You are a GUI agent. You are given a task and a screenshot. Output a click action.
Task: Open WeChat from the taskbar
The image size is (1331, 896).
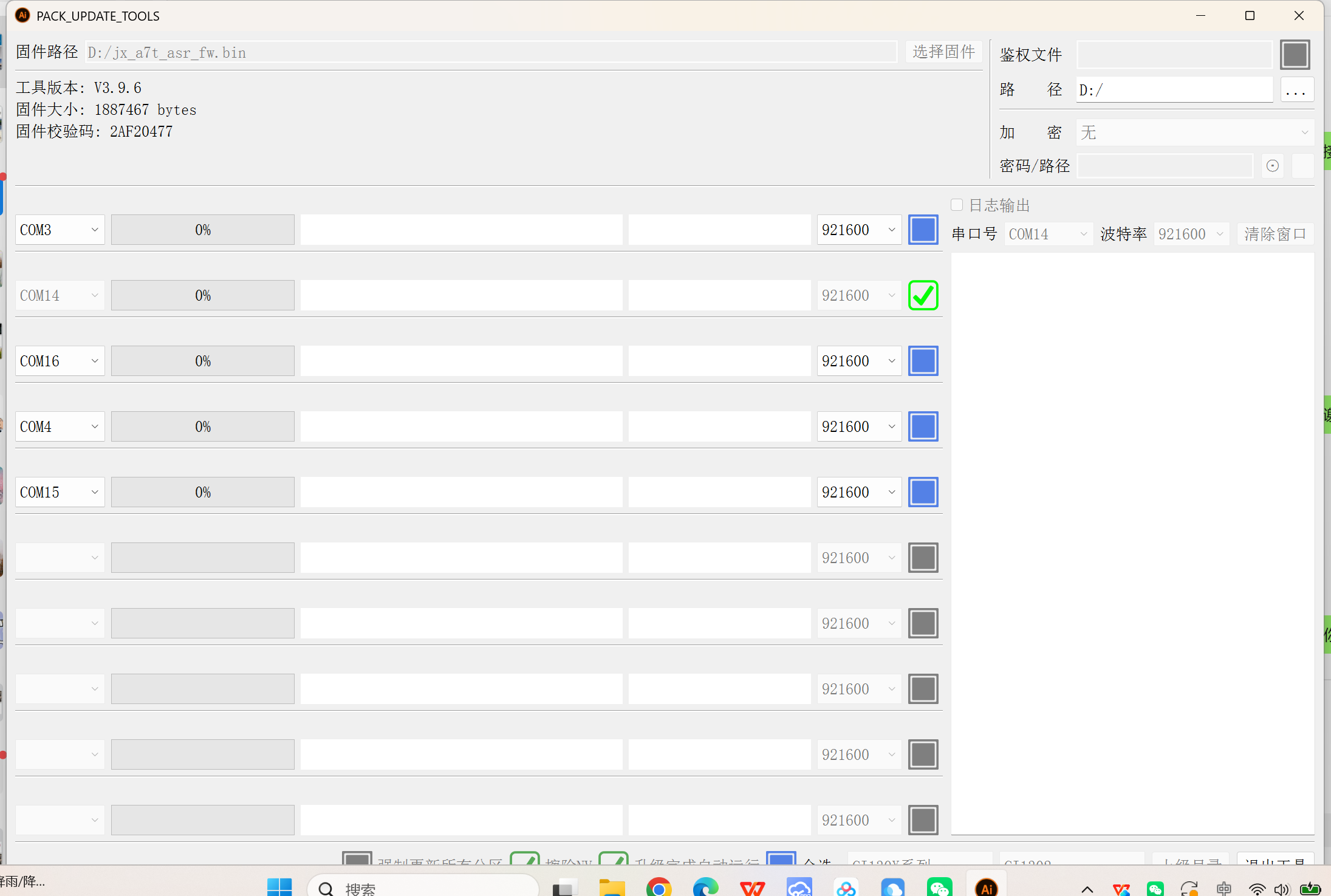coord(940,887)
